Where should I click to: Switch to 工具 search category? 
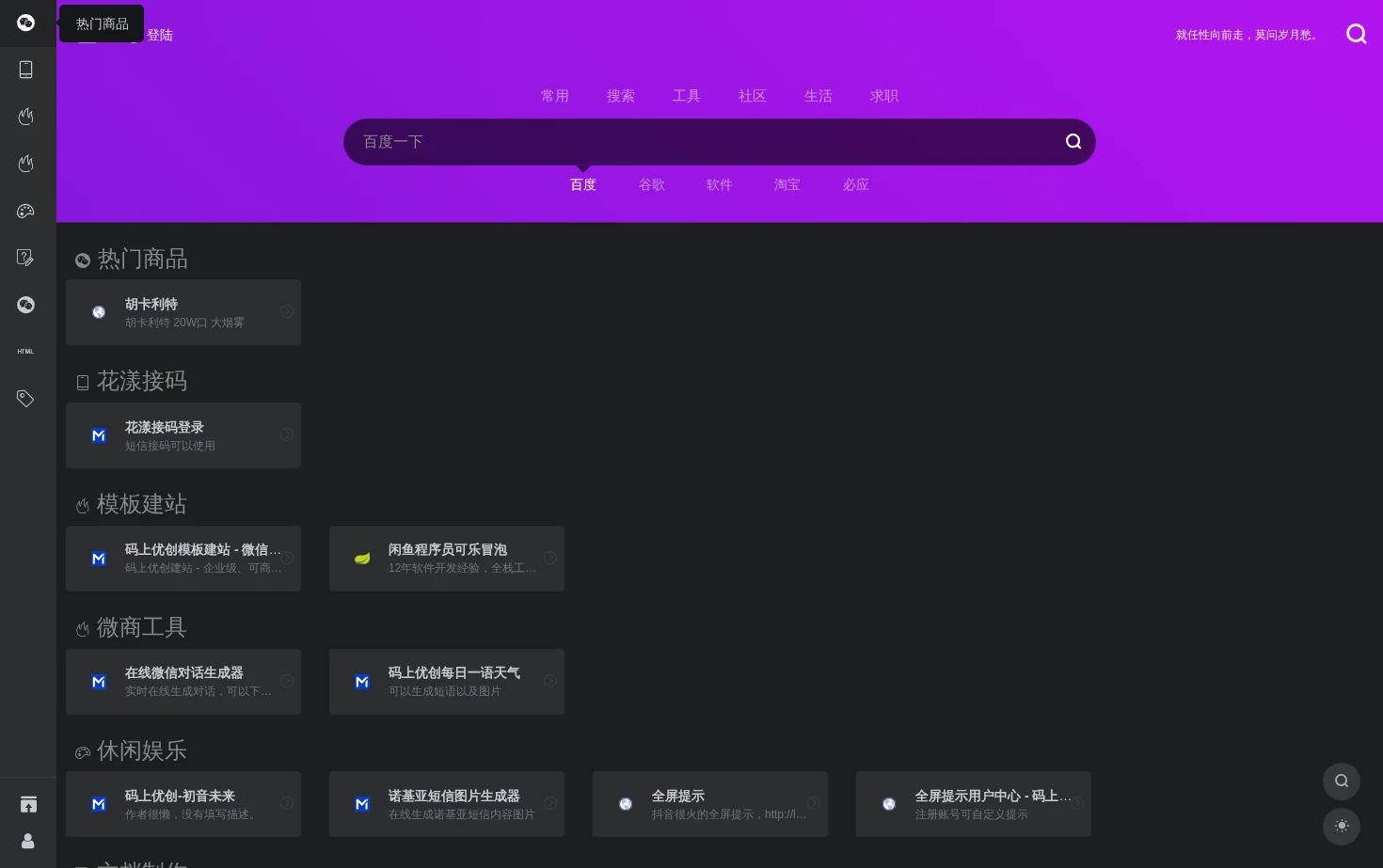click(x=687, y=96)
